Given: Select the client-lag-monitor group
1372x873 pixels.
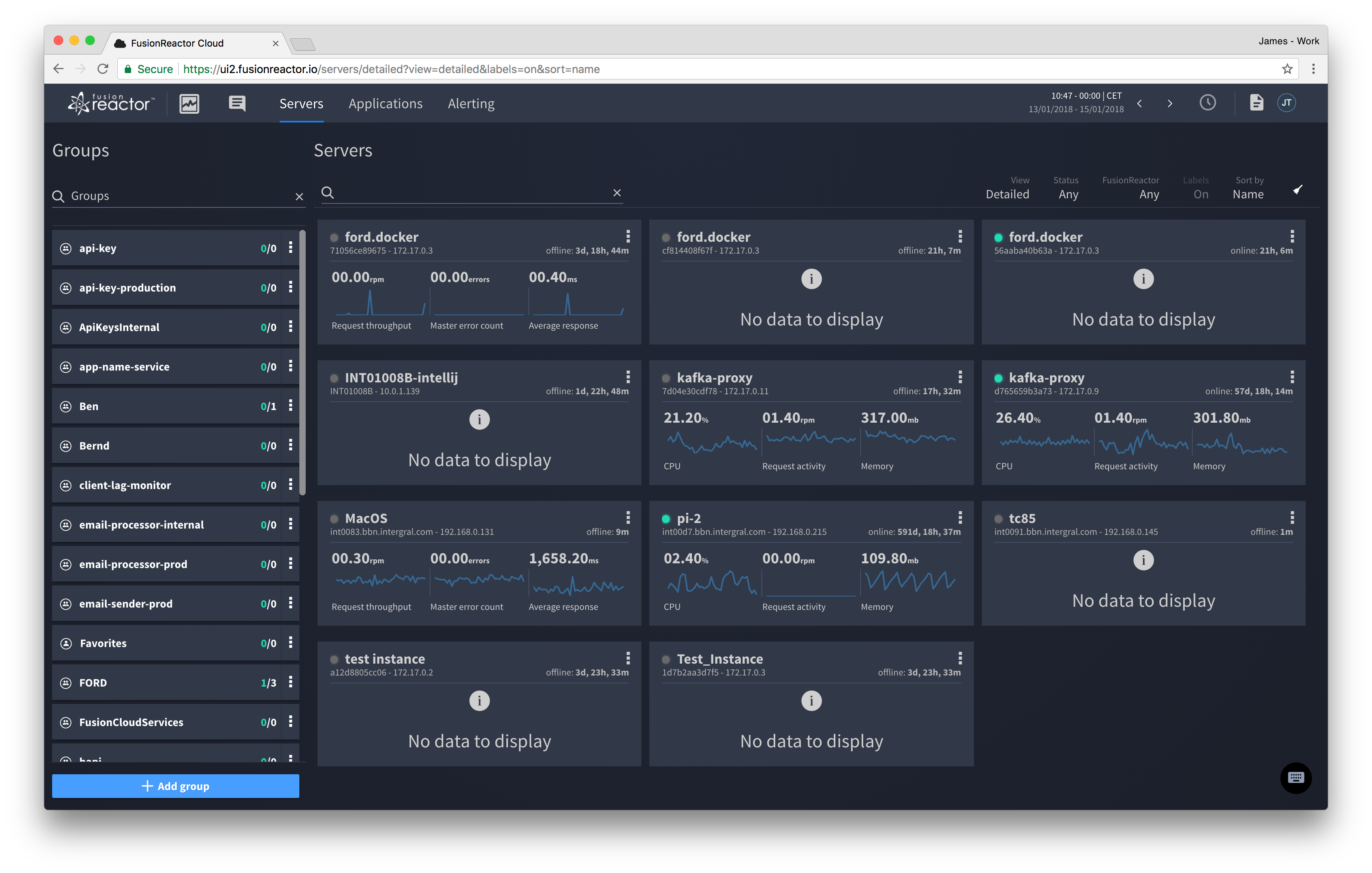Looking at the screenshot, I should [x=175, y=485].
